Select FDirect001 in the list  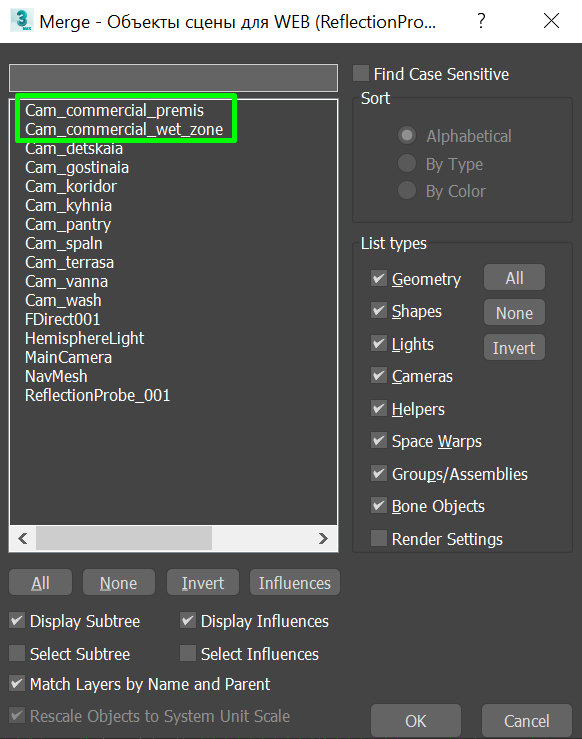coord(63,319)
